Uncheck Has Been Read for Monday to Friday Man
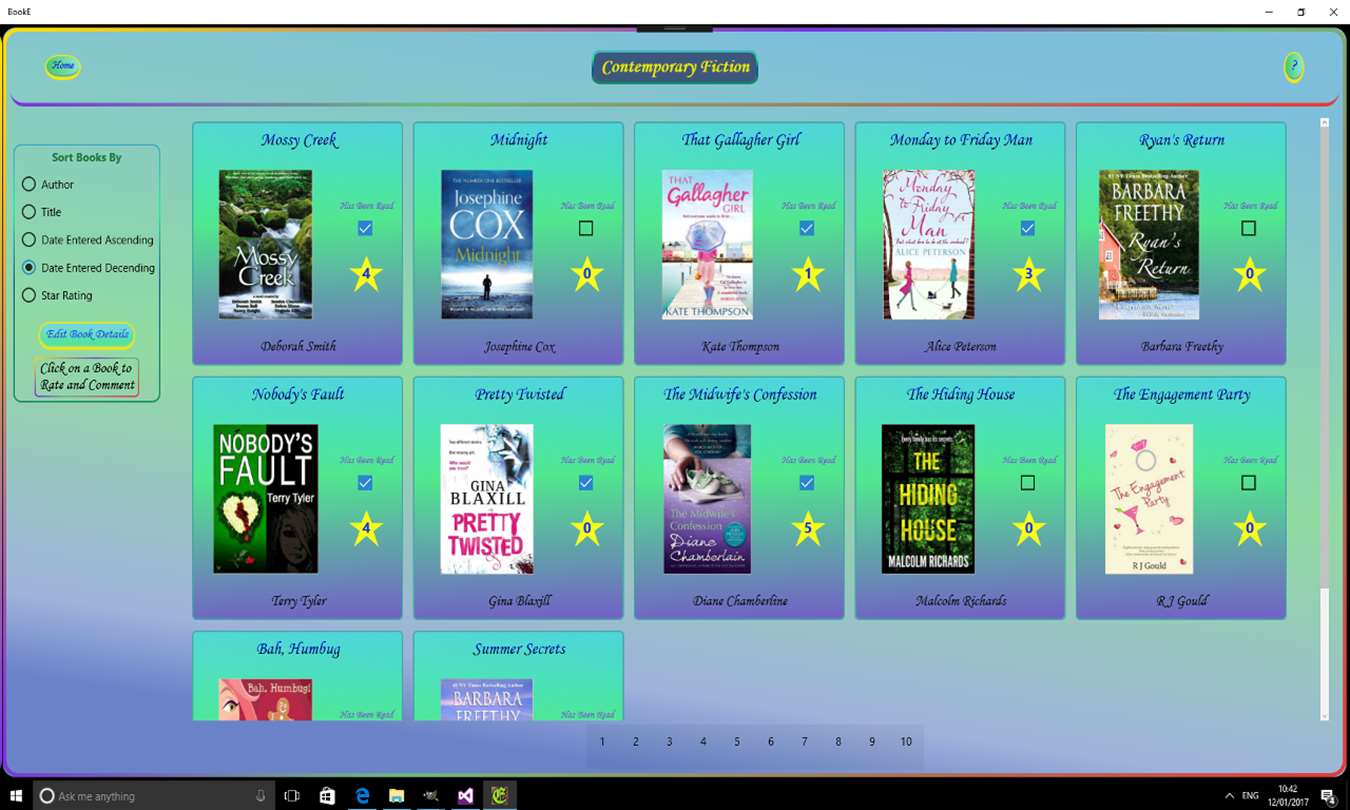The image size is (1350, 810). 1028,228
